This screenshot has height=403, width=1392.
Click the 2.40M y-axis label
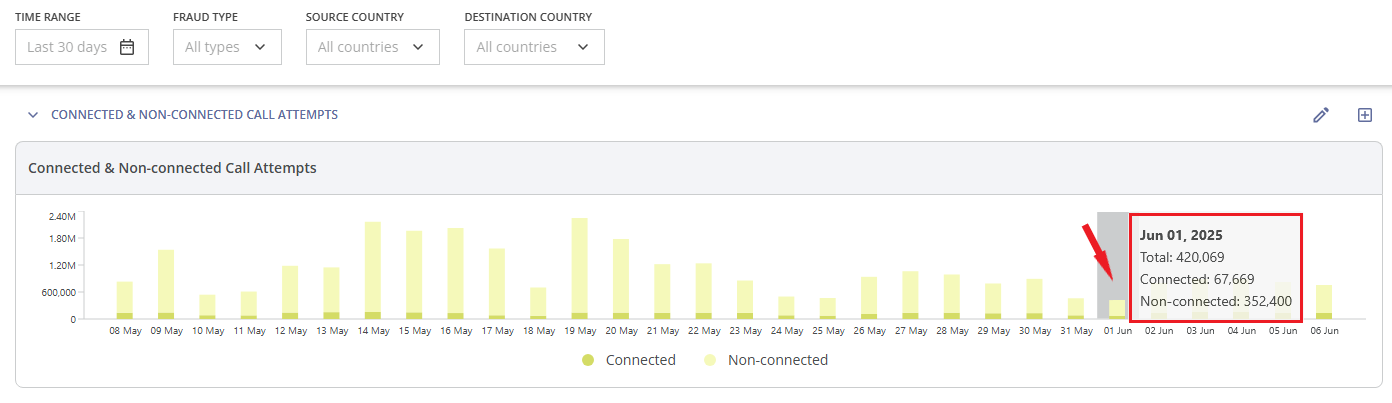pos(62,216)
